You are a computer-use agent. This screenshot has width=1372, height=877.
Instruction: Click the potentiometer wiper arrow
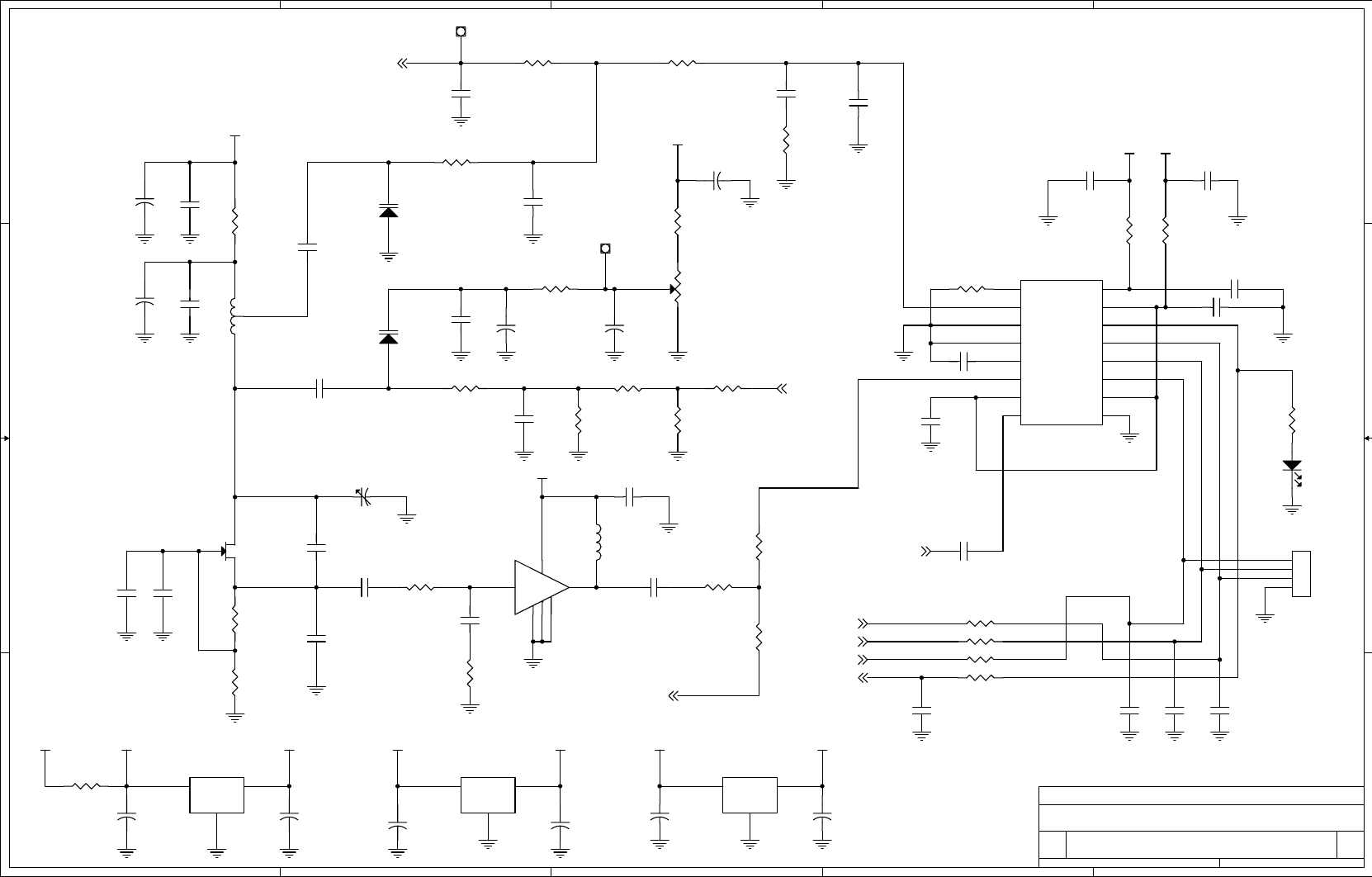[673, 290]
